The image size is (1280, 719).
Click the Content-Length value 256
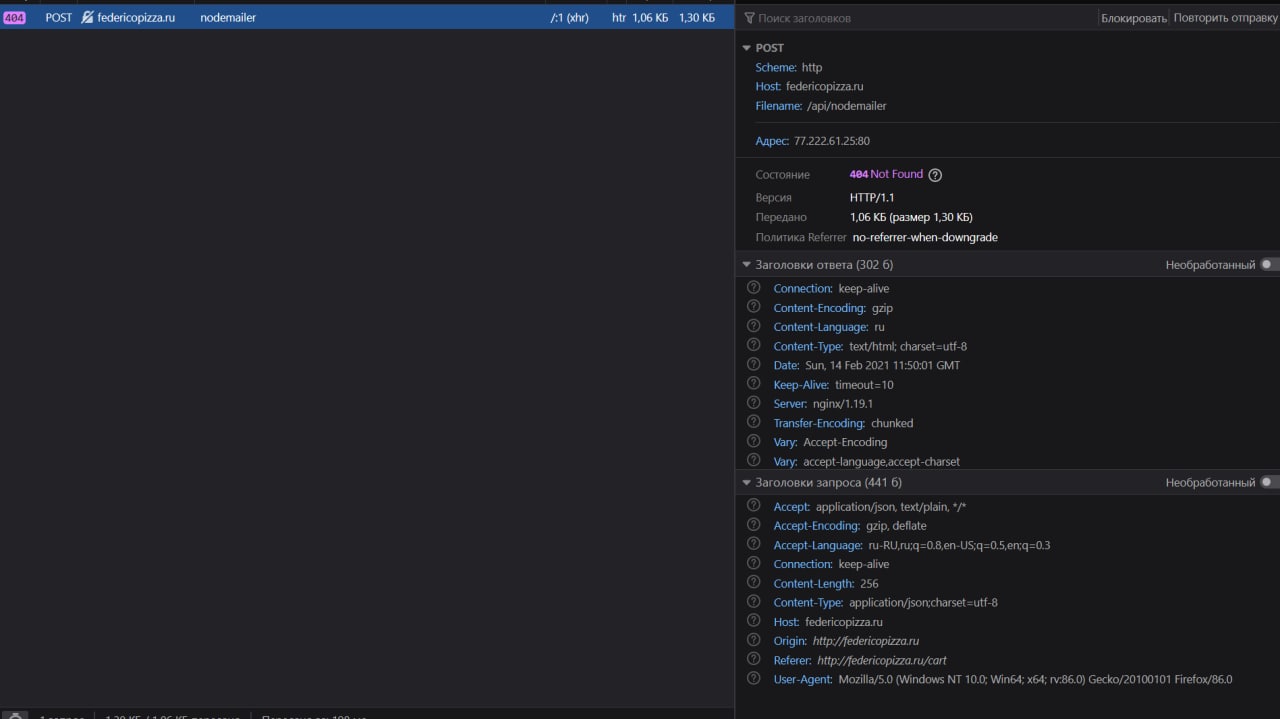pyautogui.click(x=869, y=583)
